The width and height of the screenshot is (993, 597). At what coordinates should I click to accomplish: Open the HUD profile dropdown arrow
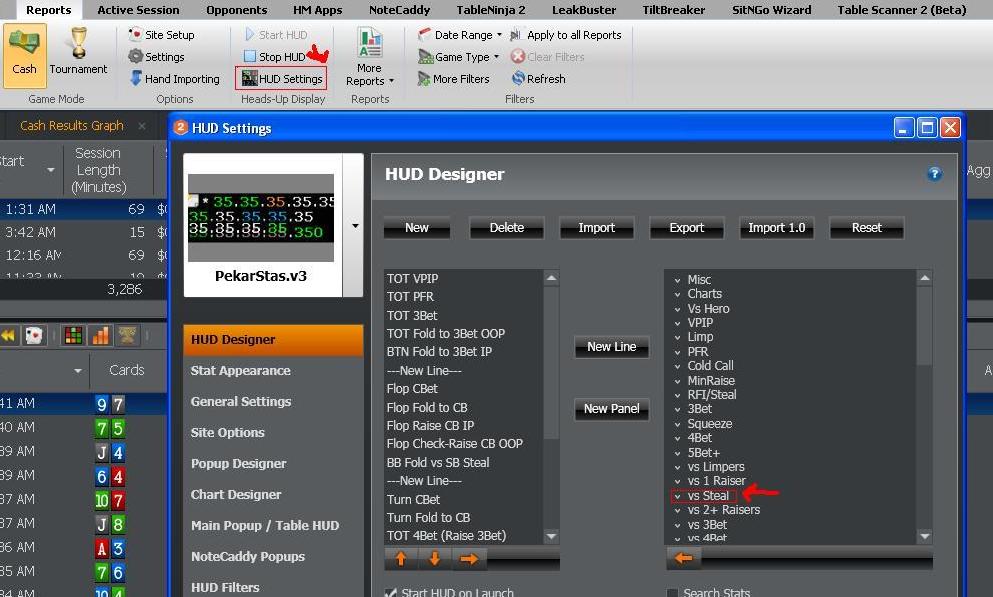click(x=354, y=226)
